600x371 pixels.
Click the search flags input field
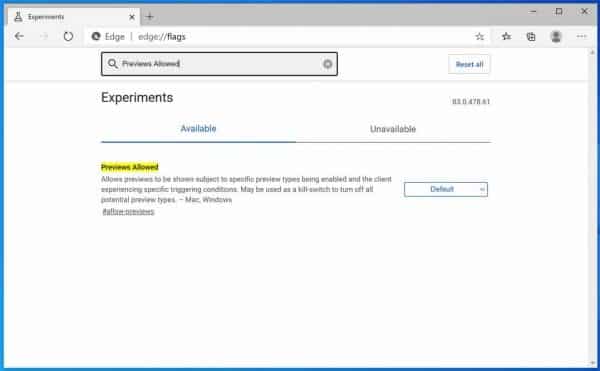[x=219, y=64]
